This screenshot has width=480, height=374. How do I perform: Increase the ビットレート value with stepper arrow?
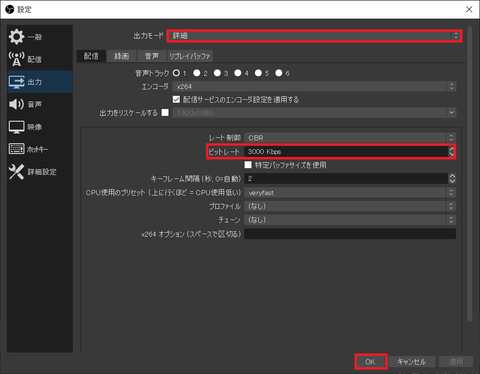click(x=452, y=149)
